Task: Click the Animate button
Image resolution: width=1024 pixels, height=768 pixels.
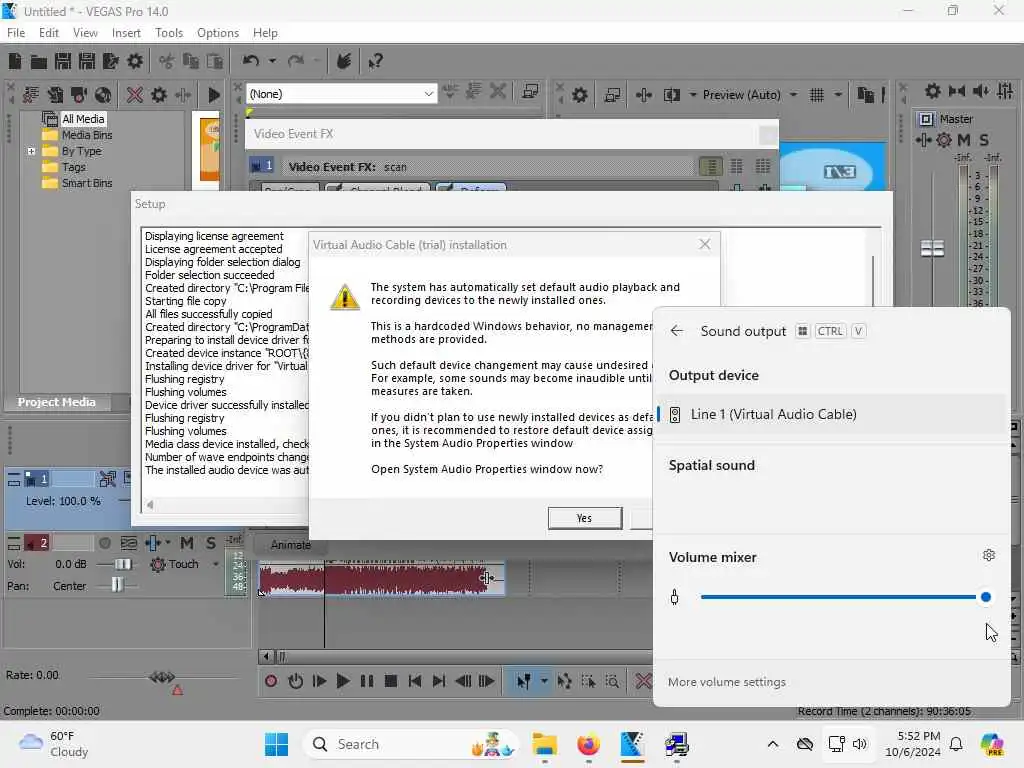Action: click(x=291, y=545)
